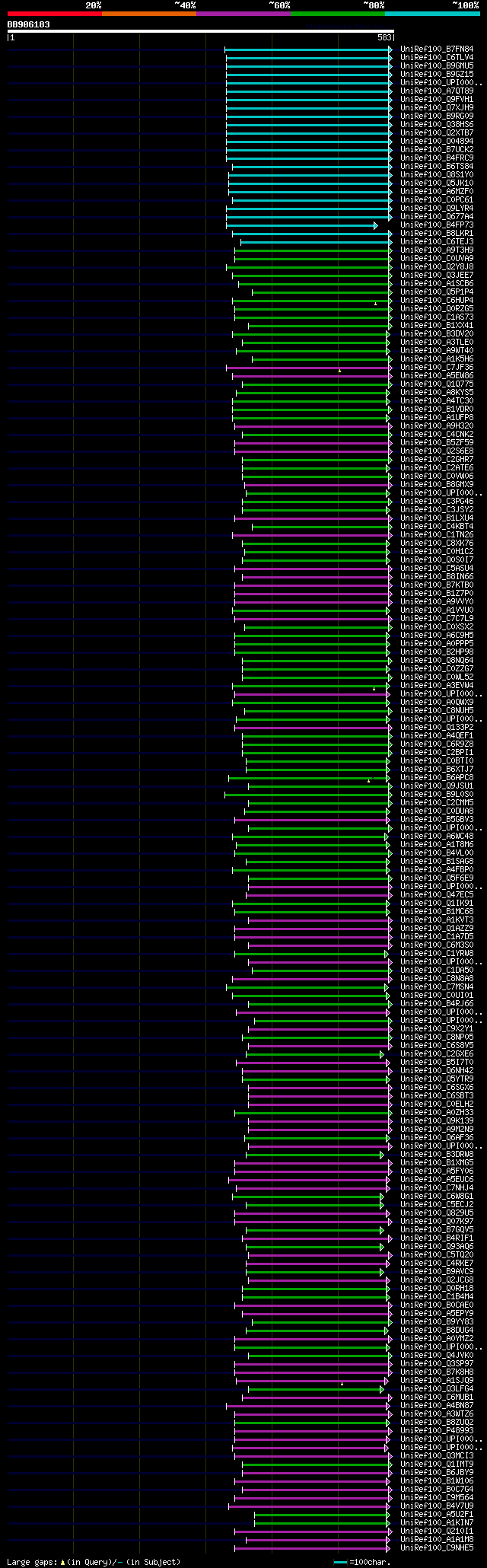Click label UniRef100_C6HUP4

[x=437, y=301]
